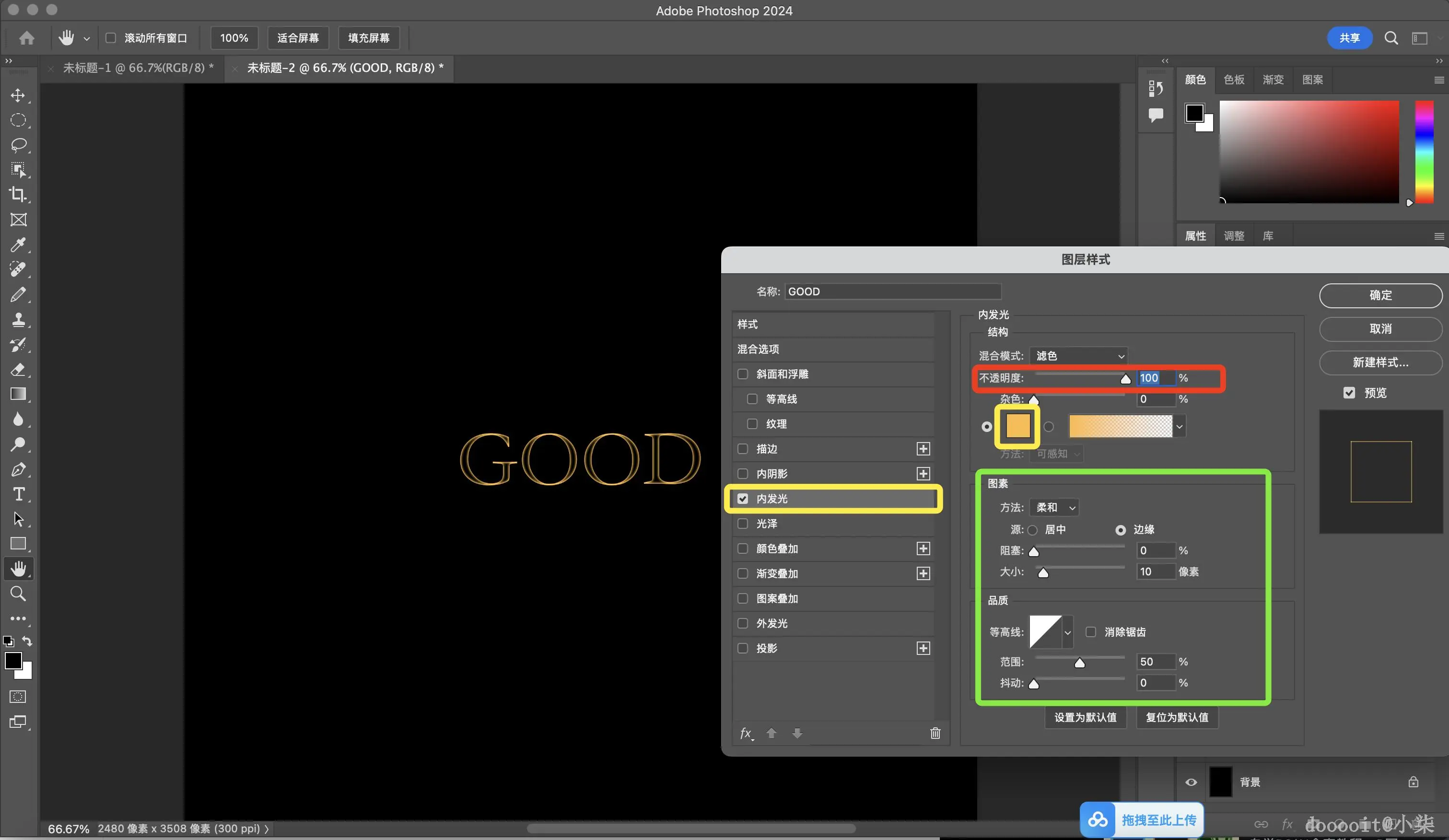This screenshot has width=1449, height=840.
Task: Click the 复位为默认值 button
Action: click(x=1177, y=718)
